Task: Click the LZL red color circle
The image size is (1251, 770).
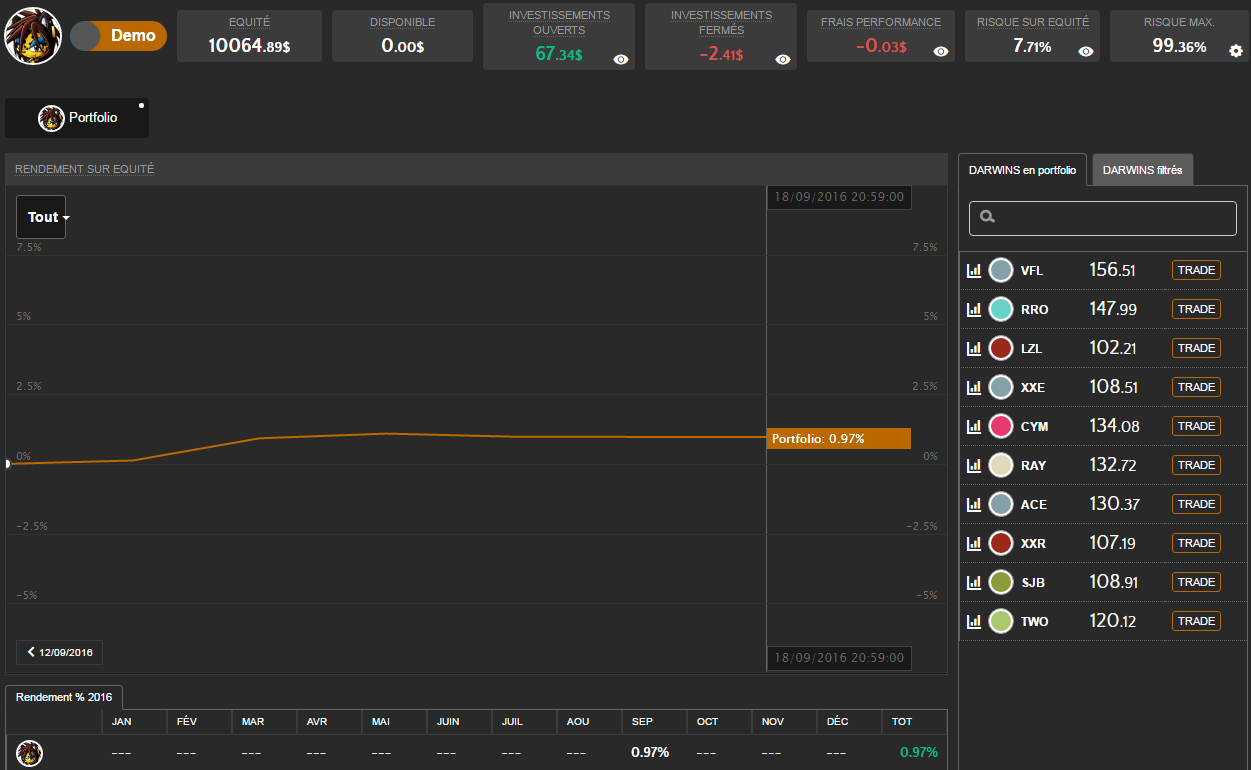Action: pos(1001,348)
